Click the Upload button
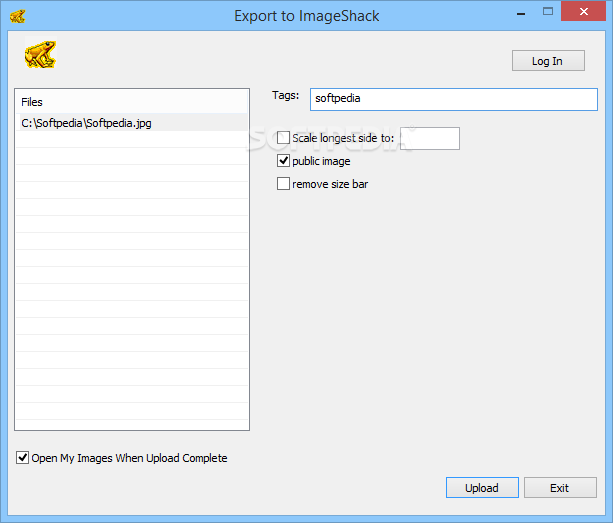 (482, 487)
